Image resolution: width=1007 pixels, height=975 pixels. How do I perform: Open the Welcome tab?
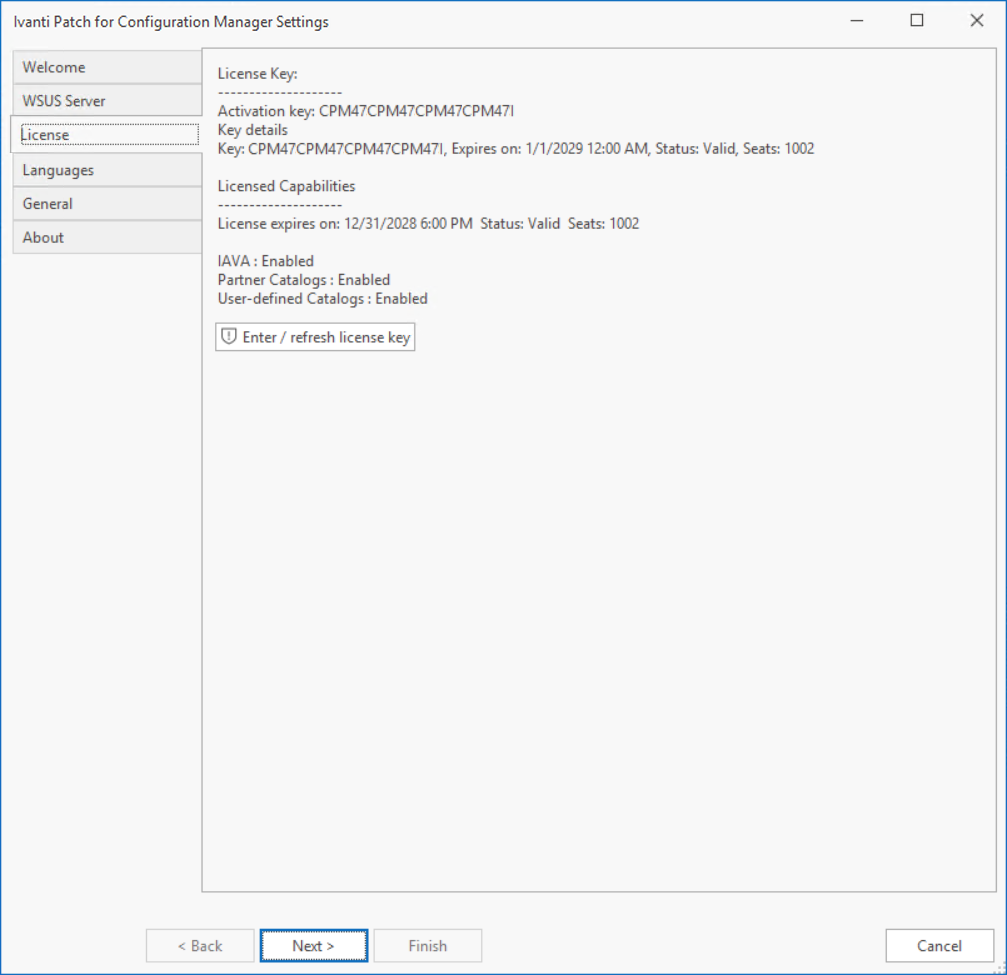(x=106, y=67)
